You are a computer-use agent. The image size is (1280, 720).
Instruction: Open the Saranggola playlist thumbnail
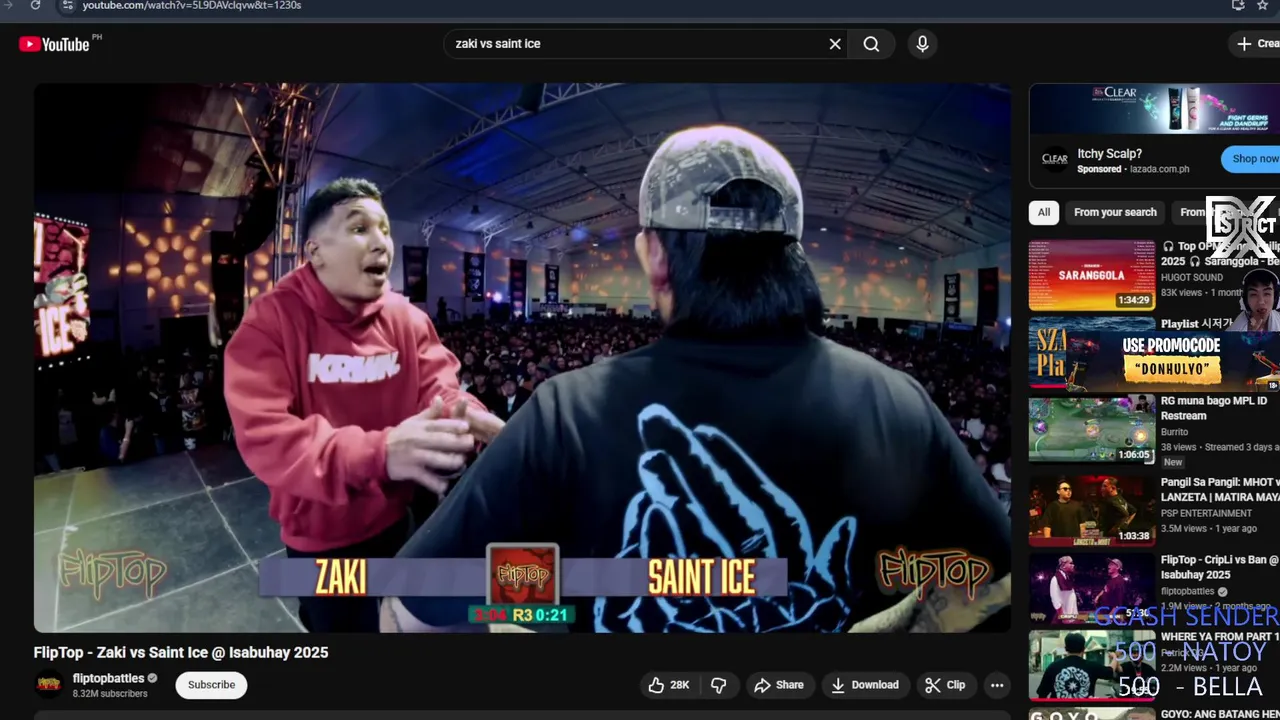click(x=1092, y=275)
